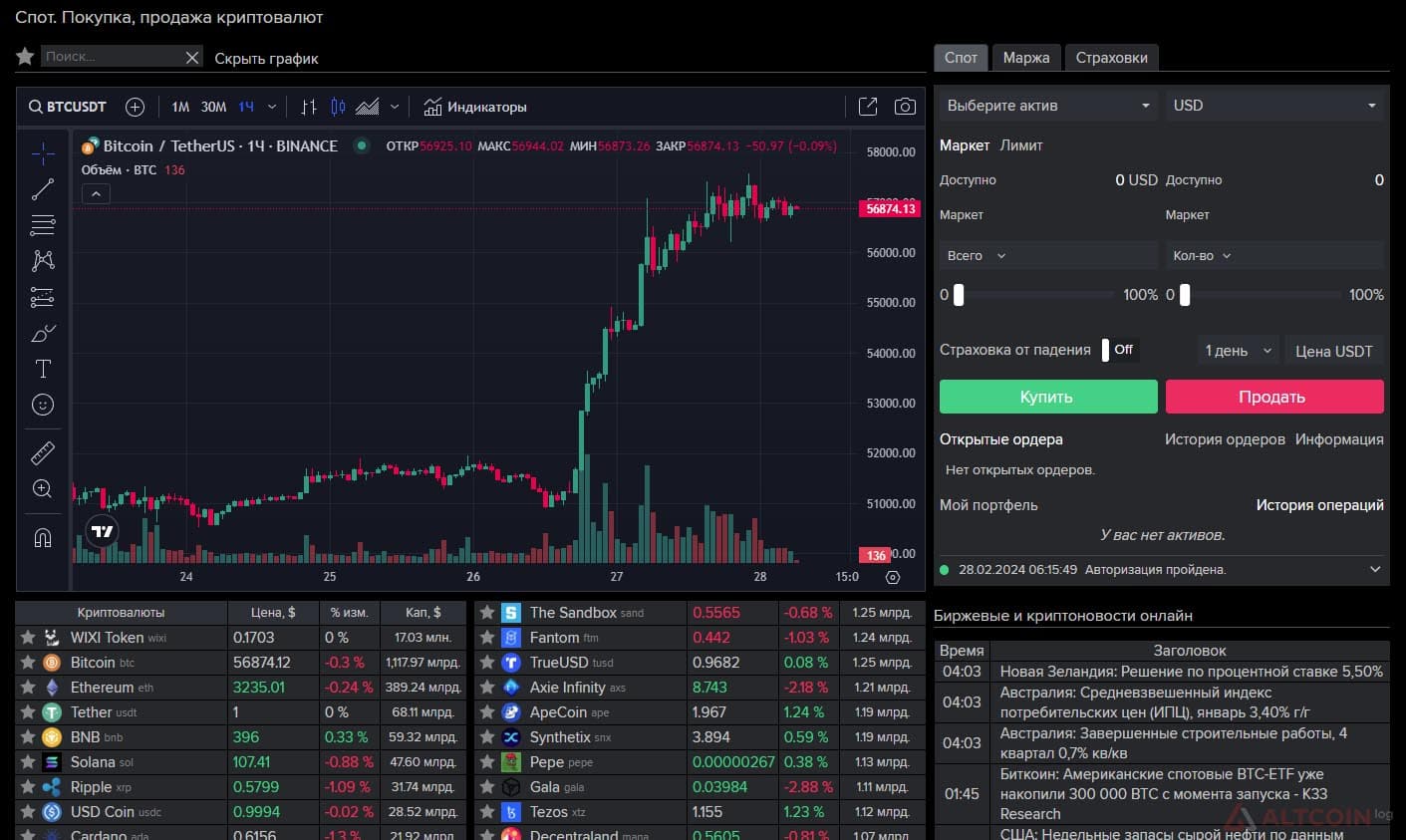Click the USD amount percentage slider handle
Image resolution: width=1406 pixels, height=840 pixels.
(x=959, y=295)
